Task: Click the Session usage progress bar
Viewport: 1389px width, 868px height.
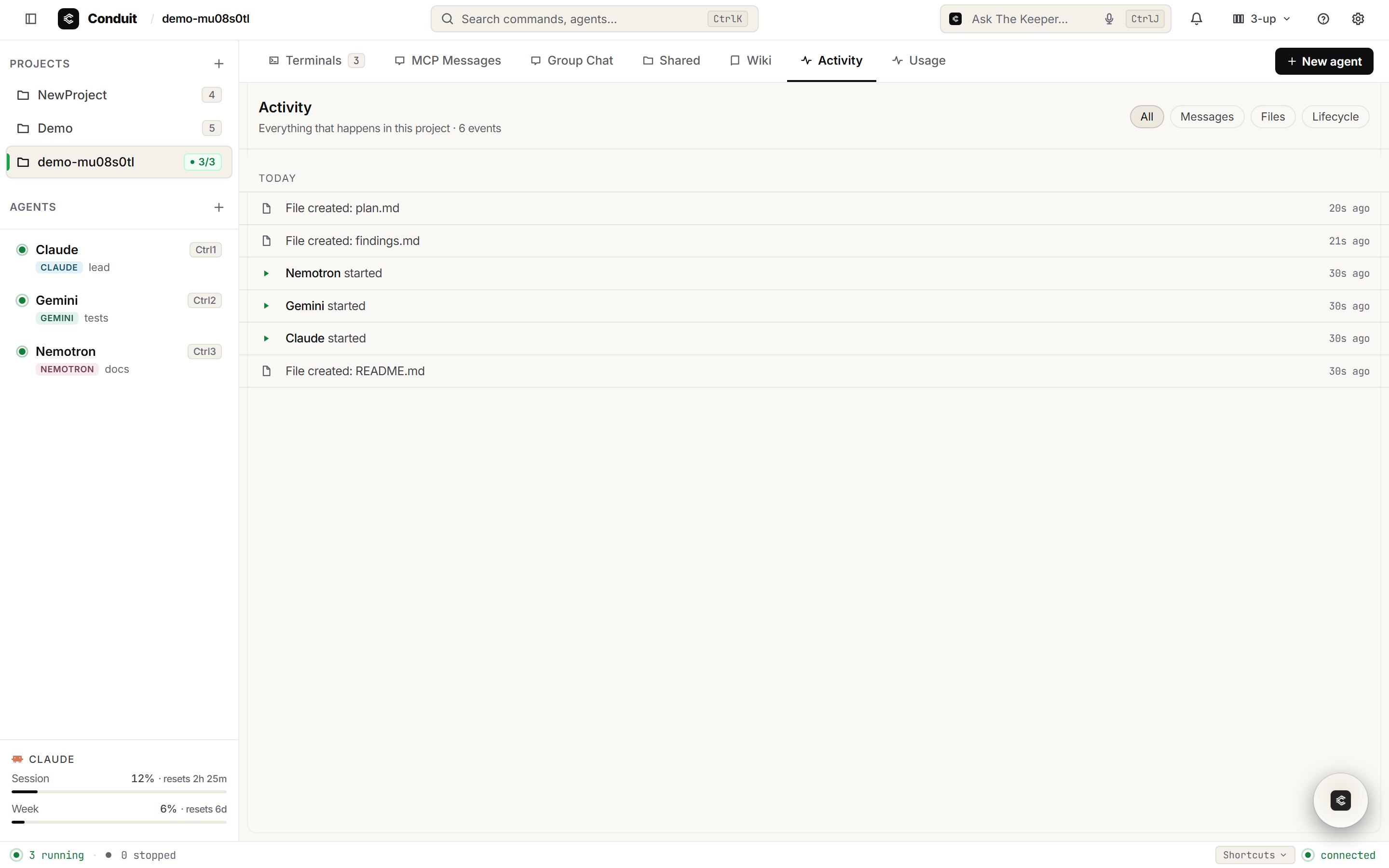Action: (119, 792)
